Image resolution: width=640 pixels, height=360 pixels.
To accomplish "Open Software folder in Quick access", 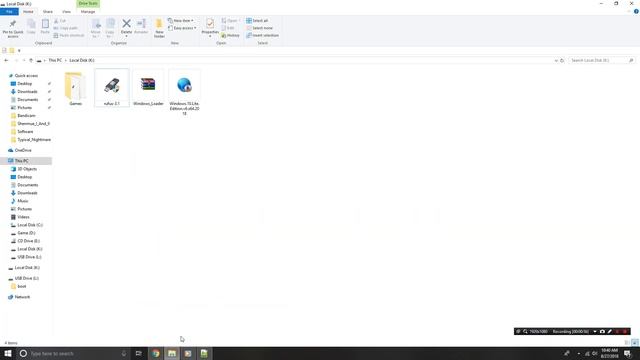I will click(25, 132).
